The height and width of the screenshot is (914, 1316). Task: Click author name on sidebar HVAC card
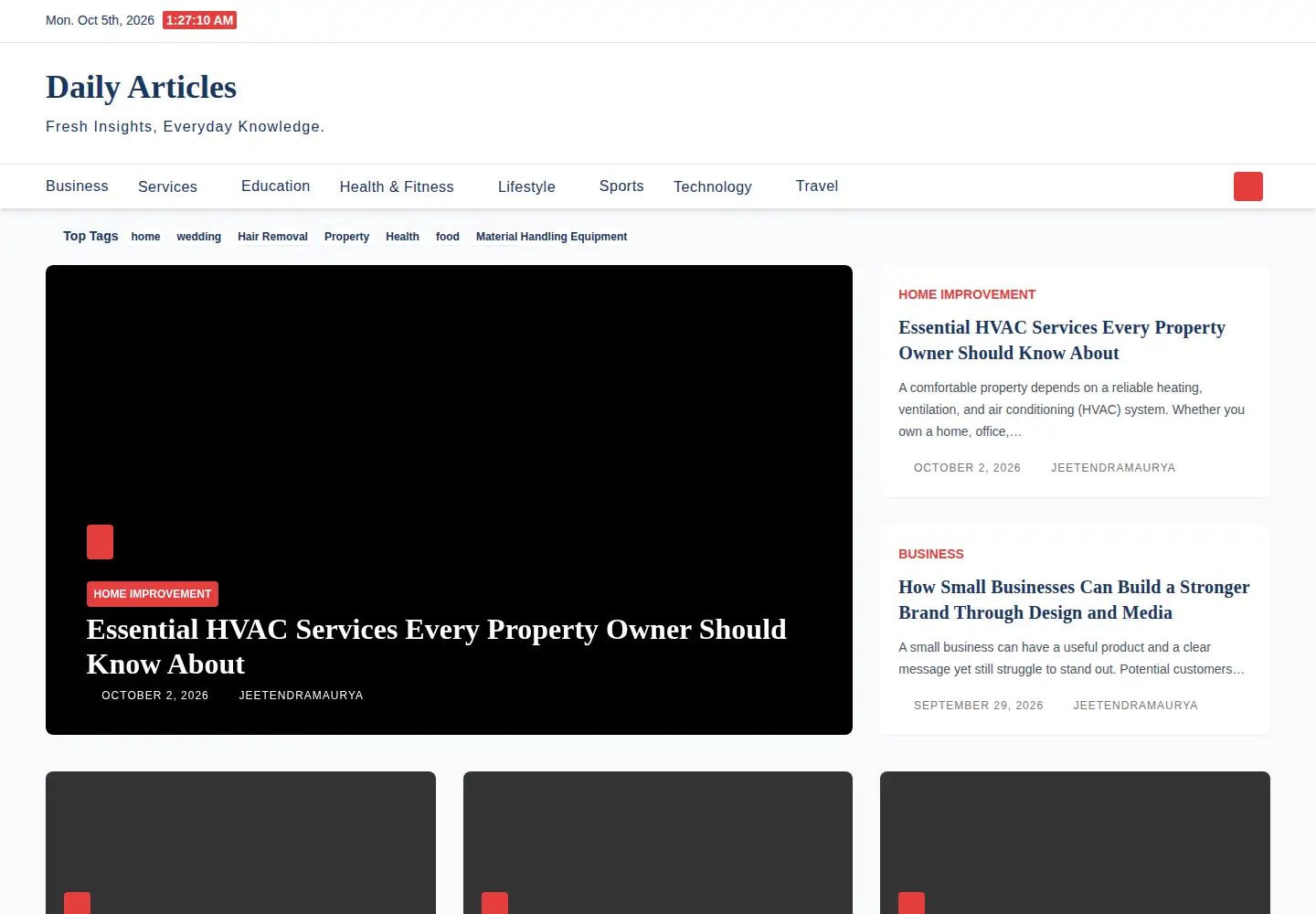(x=1113, y=468)
